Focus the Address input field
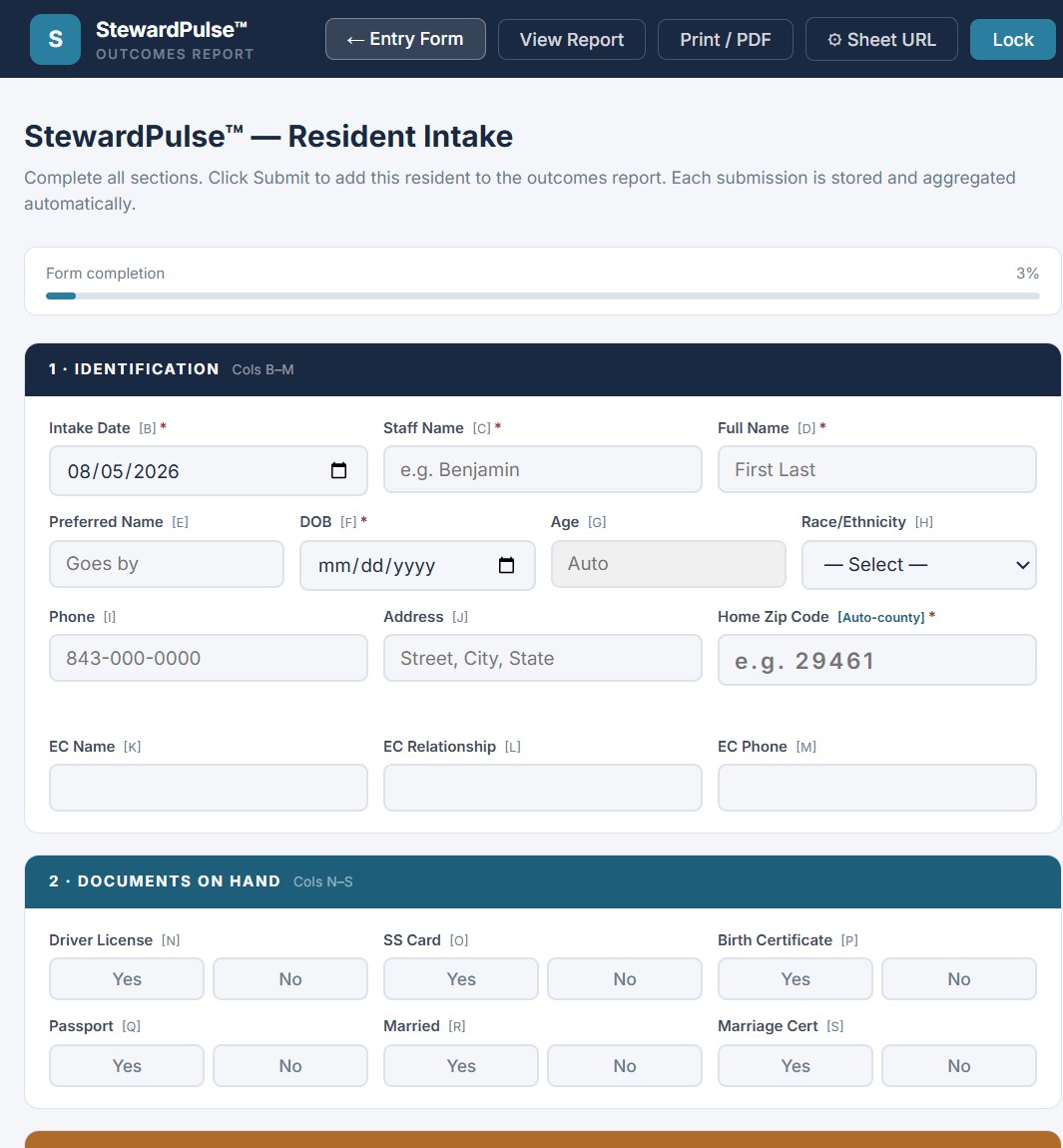 click(543, 658)
